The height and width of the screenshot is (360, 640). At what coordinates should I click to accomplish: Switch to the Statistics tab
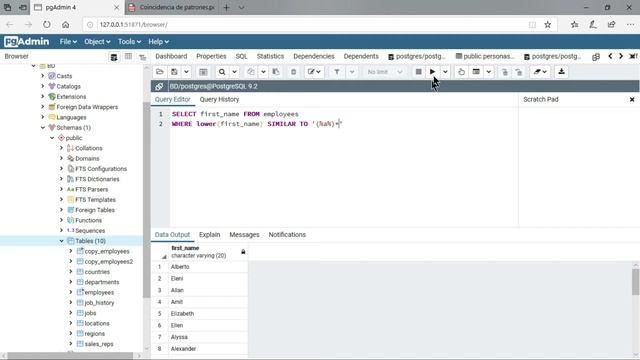pyautogui.click(x=270, y=56)
